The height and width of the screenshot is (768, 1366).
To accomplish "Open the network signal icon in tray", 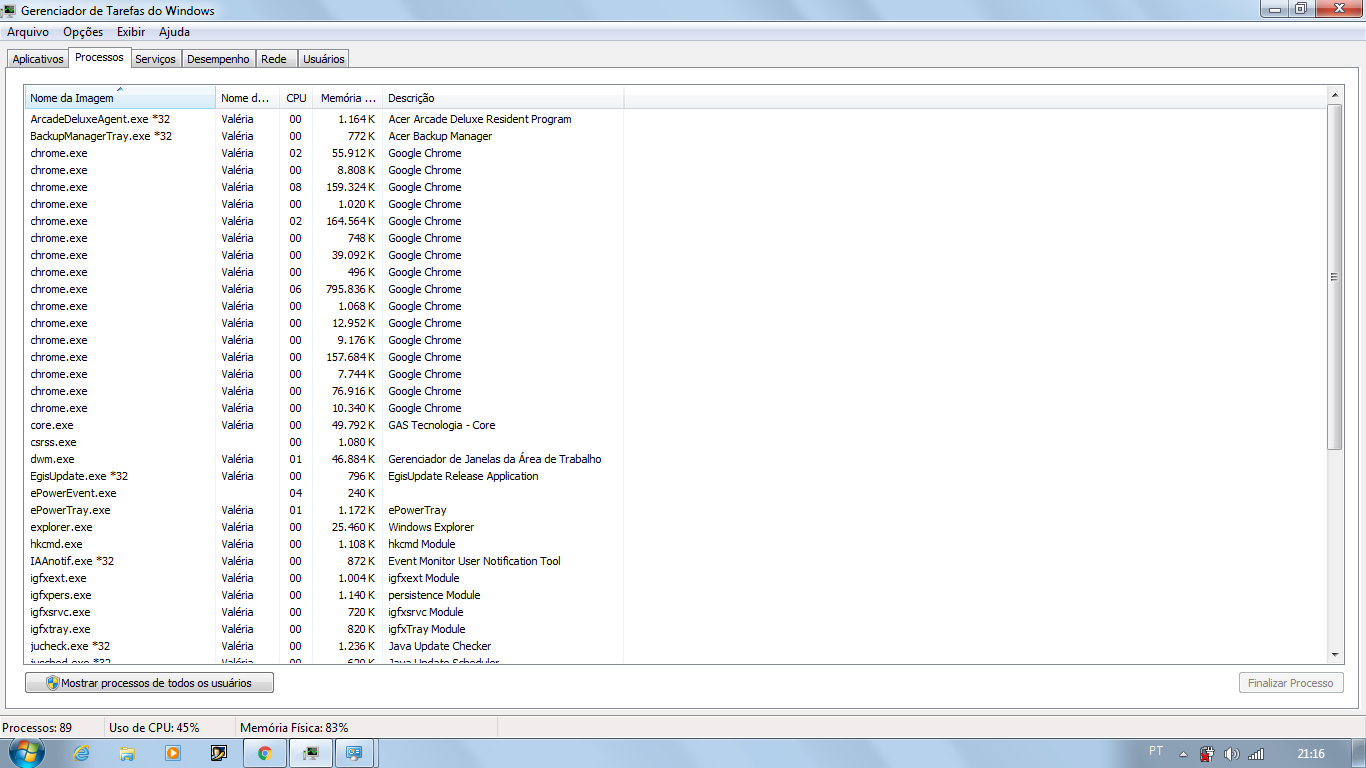I will coord(1256,754).
